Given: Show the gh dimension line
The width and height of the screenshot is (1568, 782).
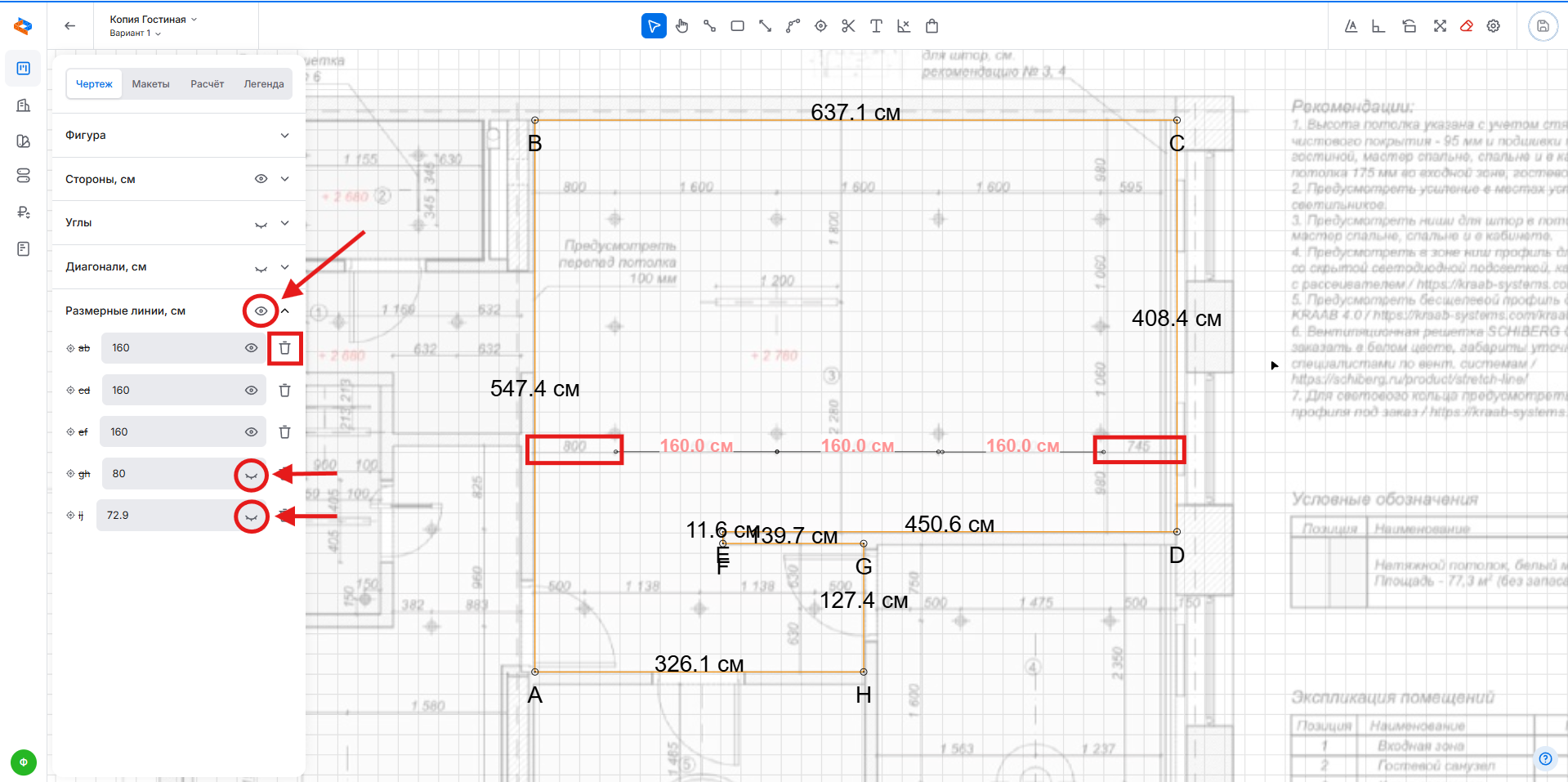Looking at the screenshot, I should (x=252, y=475).
